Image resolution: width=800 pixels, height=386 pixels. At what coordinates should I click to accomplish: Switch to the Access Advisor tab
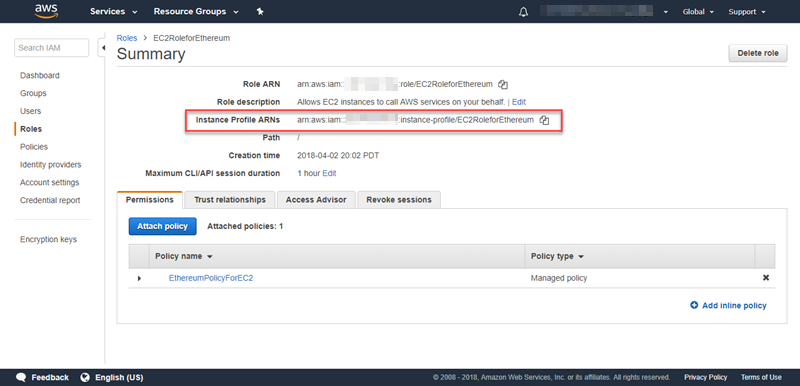click(316, 200)
